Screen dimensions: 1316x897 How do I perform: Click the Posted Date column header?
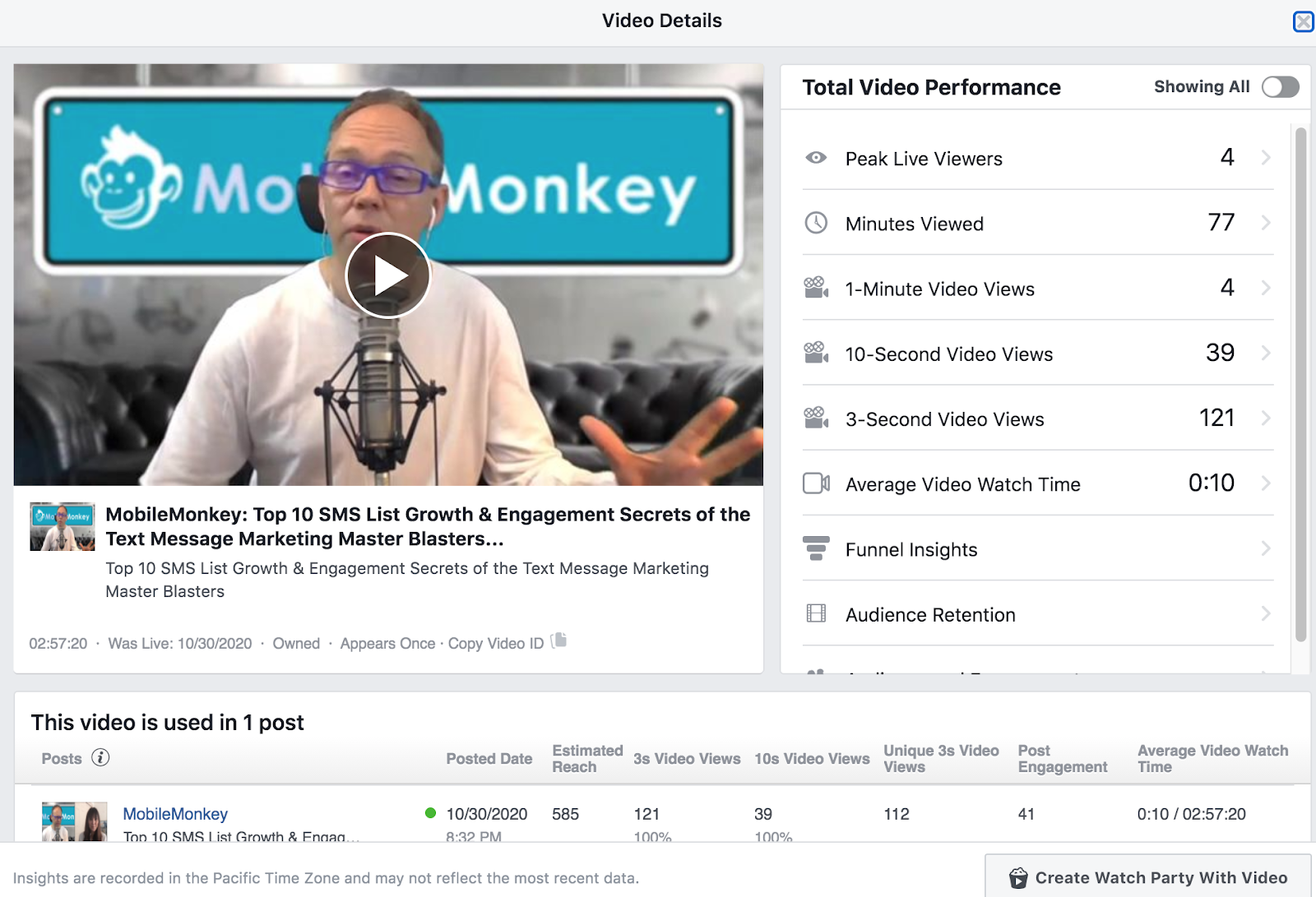click(x=489, y=759)
